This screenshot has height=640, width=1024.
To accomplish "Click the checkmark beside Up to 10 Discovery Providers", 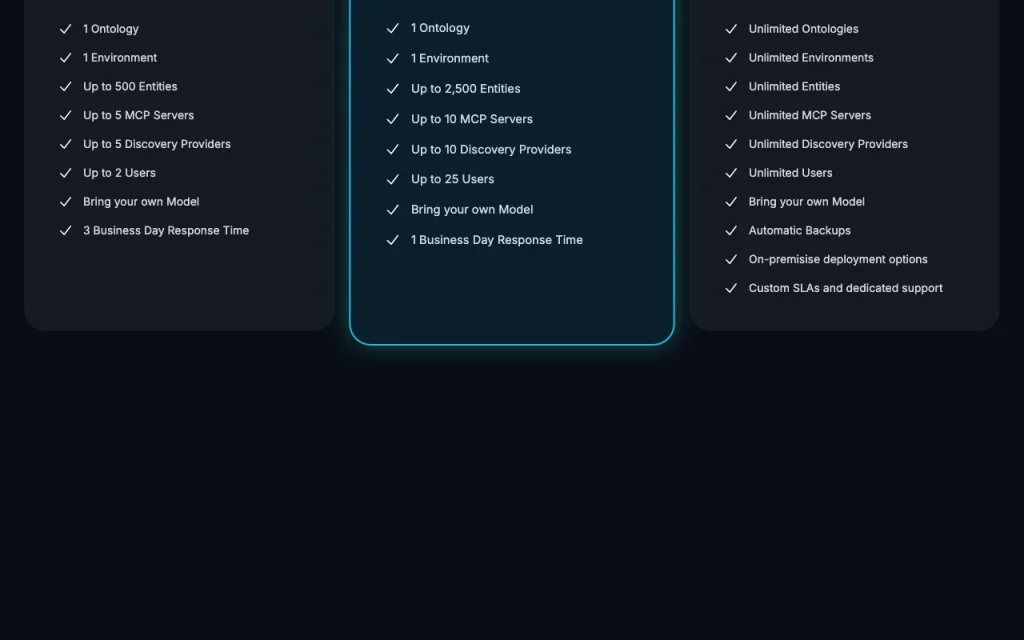I will (x=392, y=150).
